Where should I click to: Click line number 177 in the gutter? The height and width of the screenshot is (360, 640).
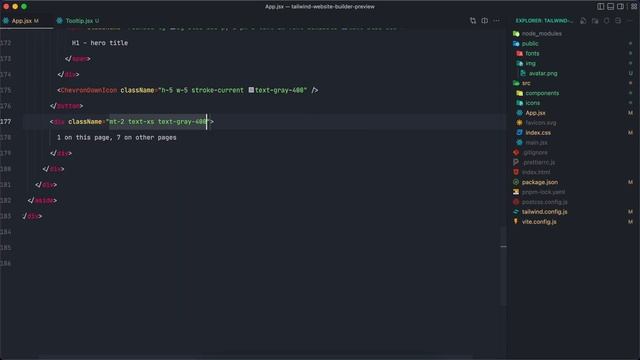pos(6,122)
